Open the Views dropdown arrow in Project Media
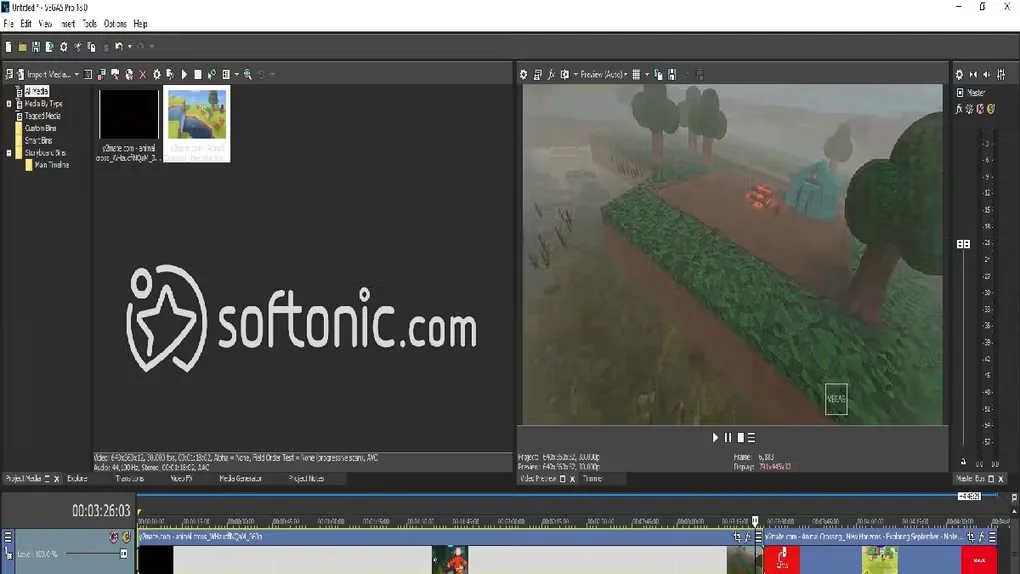This screenshot has width=1020, height=574. tap(236, 75)
